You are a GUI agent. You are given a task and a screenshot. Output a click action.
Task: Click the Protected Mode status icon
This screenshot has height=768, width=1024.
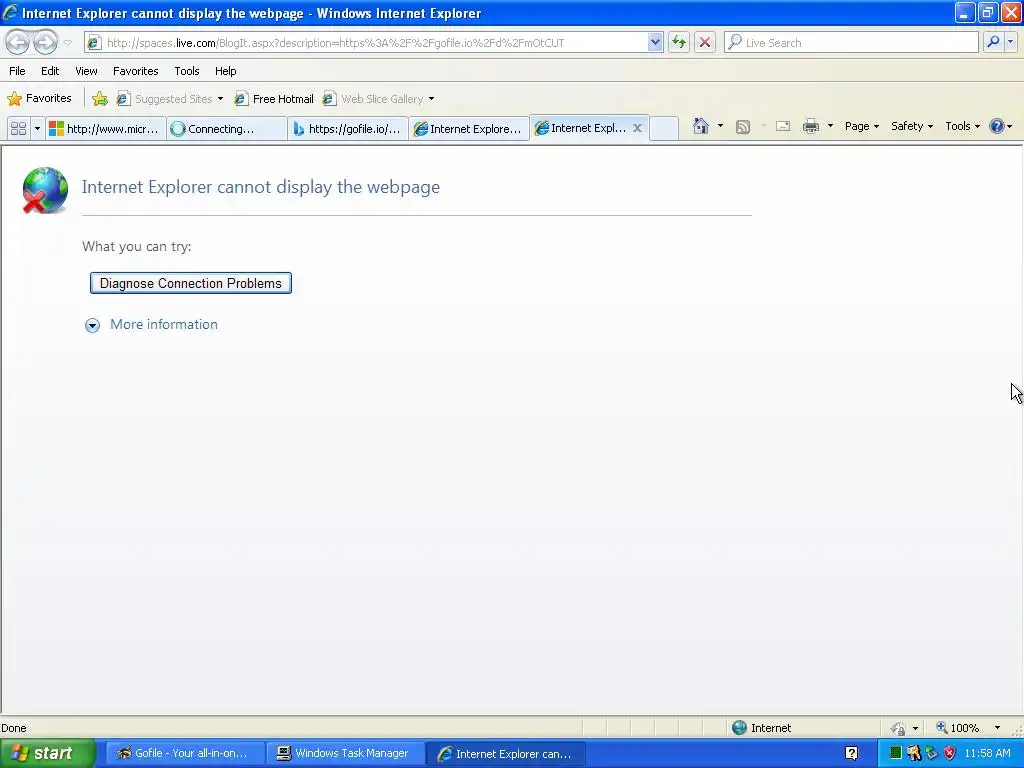click(x=899, y=728)
